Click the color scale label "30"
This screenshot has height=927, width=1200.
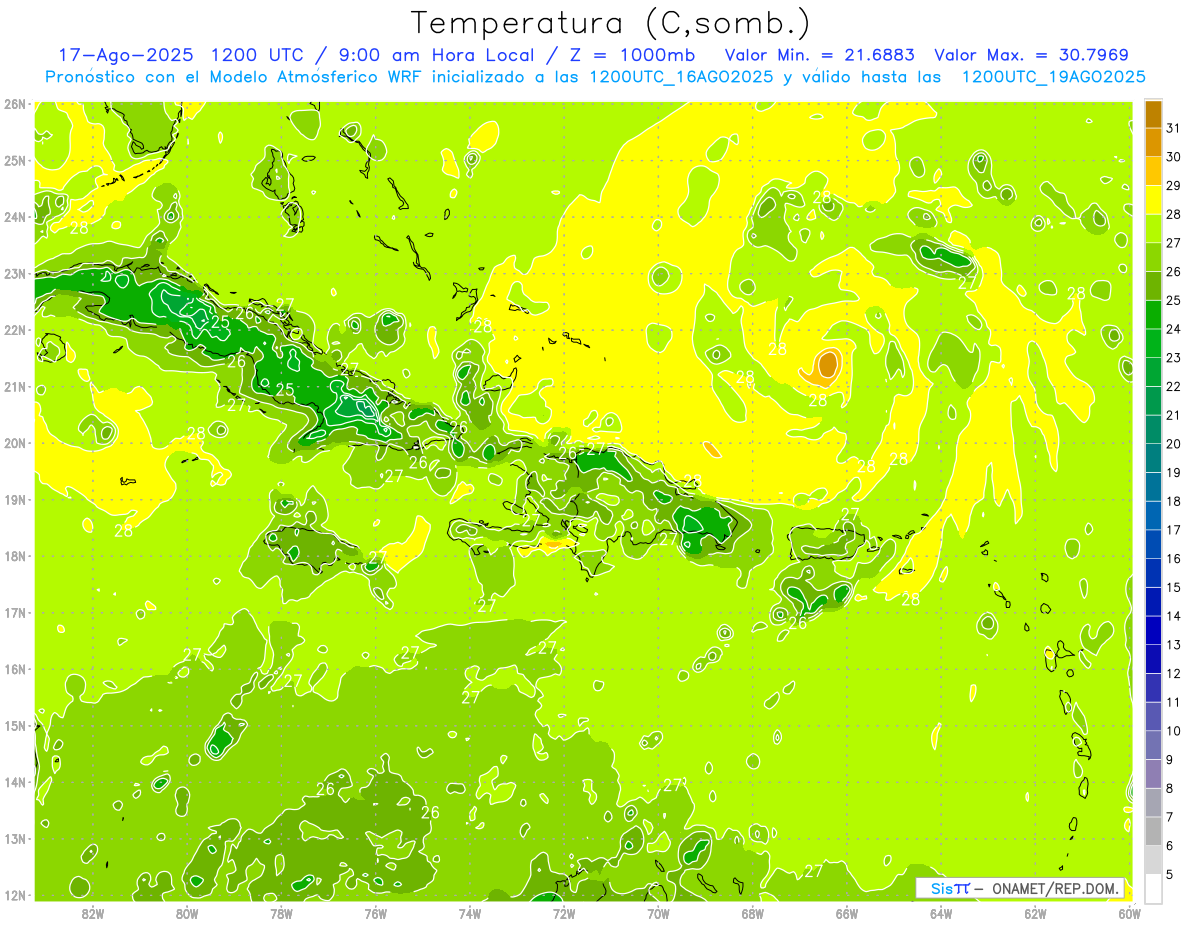(1173, 157)
